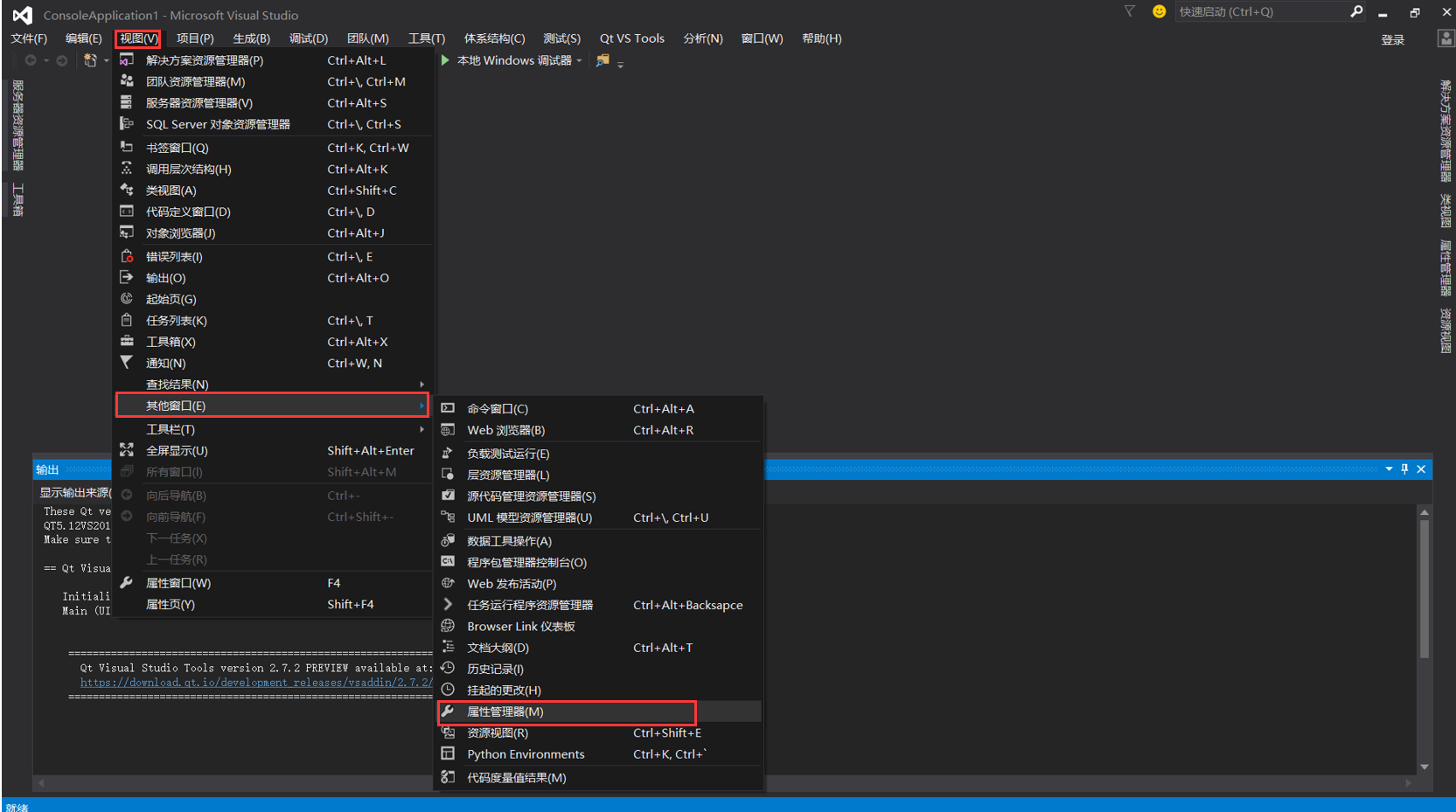Click the 代码定义窗口(D) icon
This screenshot has height=812, width=1456.
tap(127, 211)
